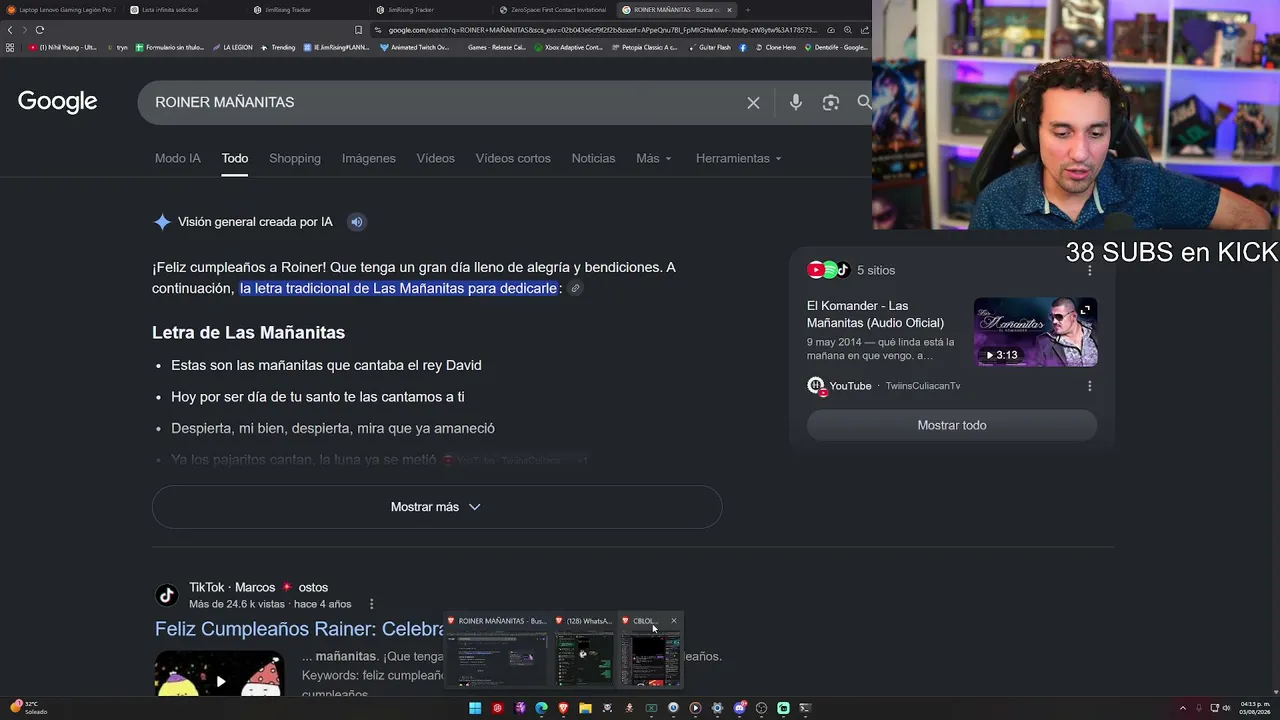Click the link icon after the highlighted sentence
This screenshot has width=1280, height=720.
pos(575,289)
